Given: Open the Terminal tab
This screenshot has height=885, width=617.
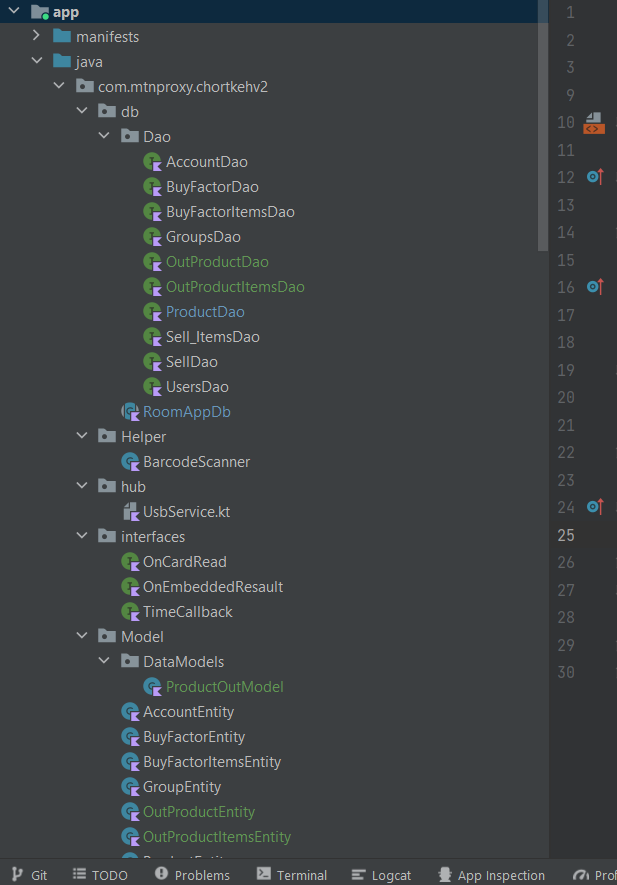Looking at the screenshot, I should 291,875.
